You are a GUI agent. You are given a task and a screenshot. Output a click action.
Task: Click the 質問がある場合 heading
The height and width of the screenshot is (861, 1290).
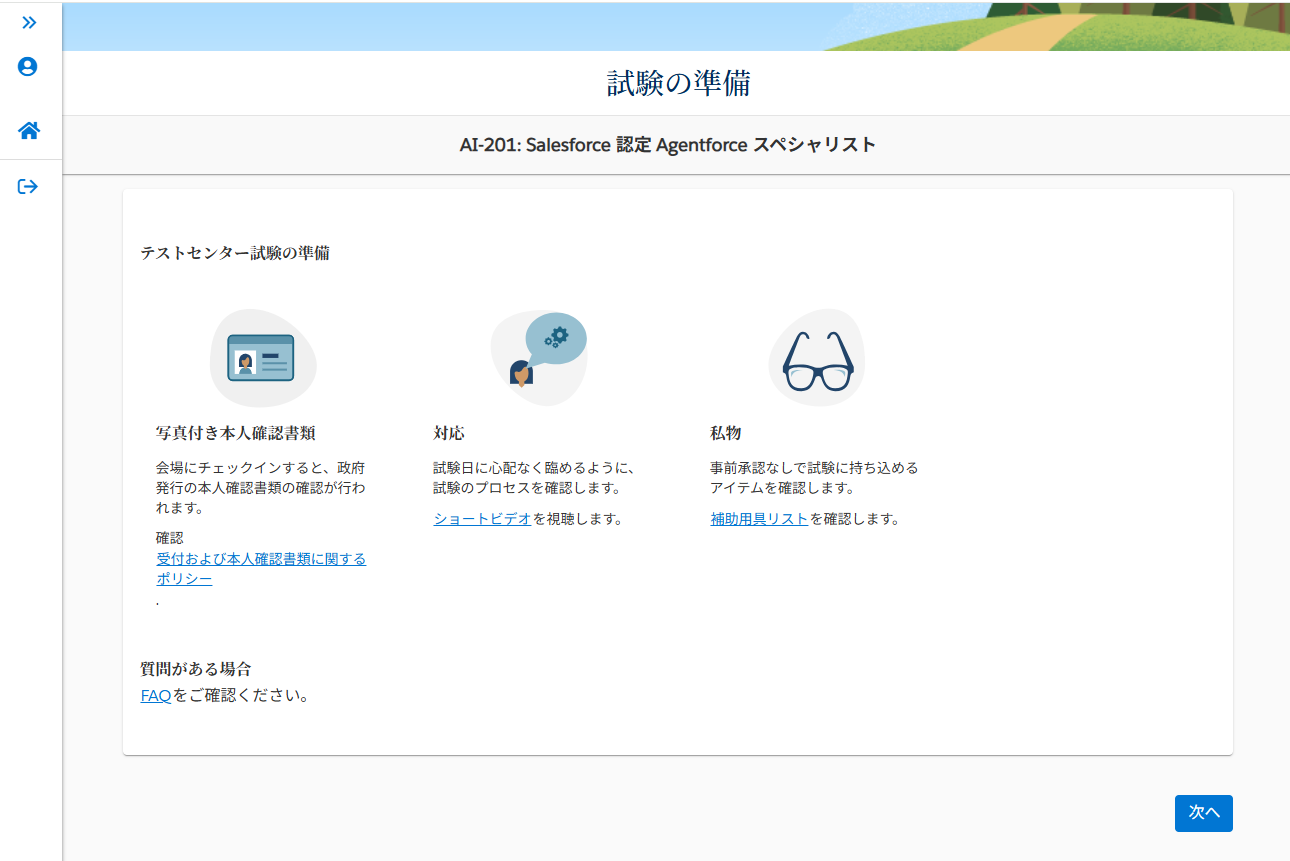click(196, 669)
